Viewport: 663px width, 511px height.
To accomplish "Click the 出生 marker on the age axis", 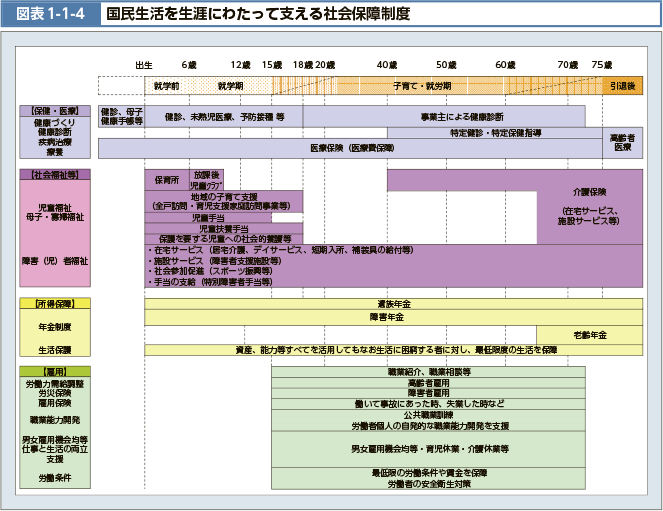I will pyautogui.click(x=143, y=64).
